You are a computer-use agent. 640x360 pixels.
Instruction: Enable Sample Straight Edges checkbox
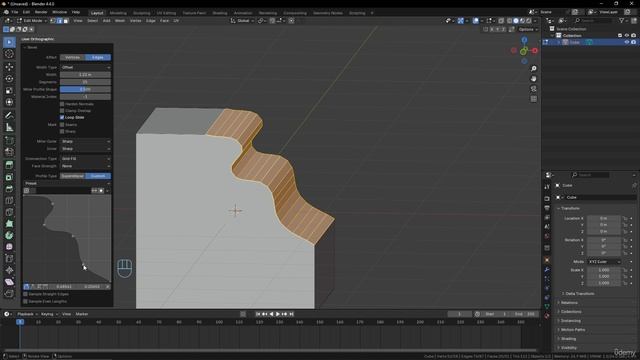point(26,294)
